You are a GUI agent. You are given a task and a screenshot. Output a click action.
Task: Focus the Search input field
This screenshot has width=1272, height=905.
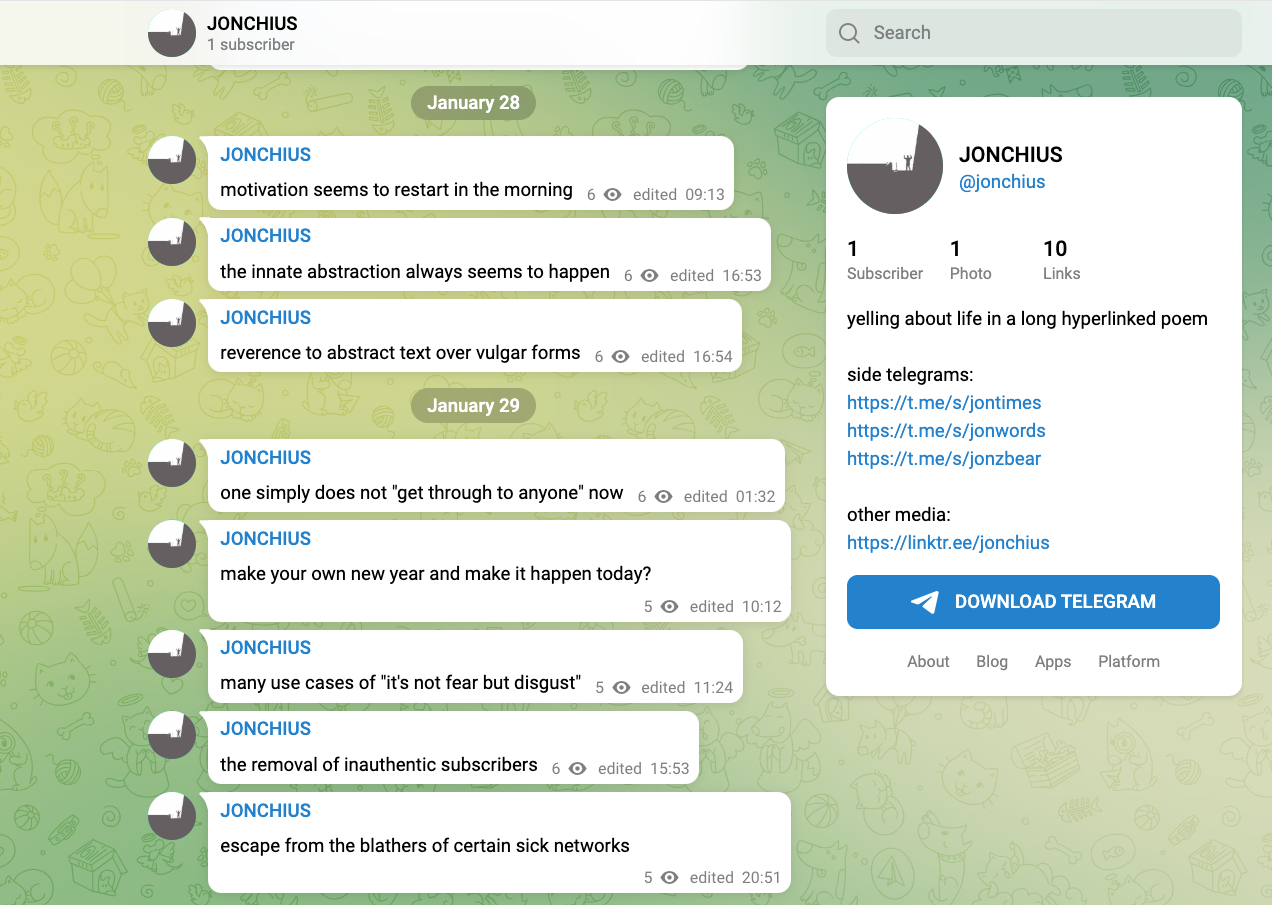coord(1034,33)
